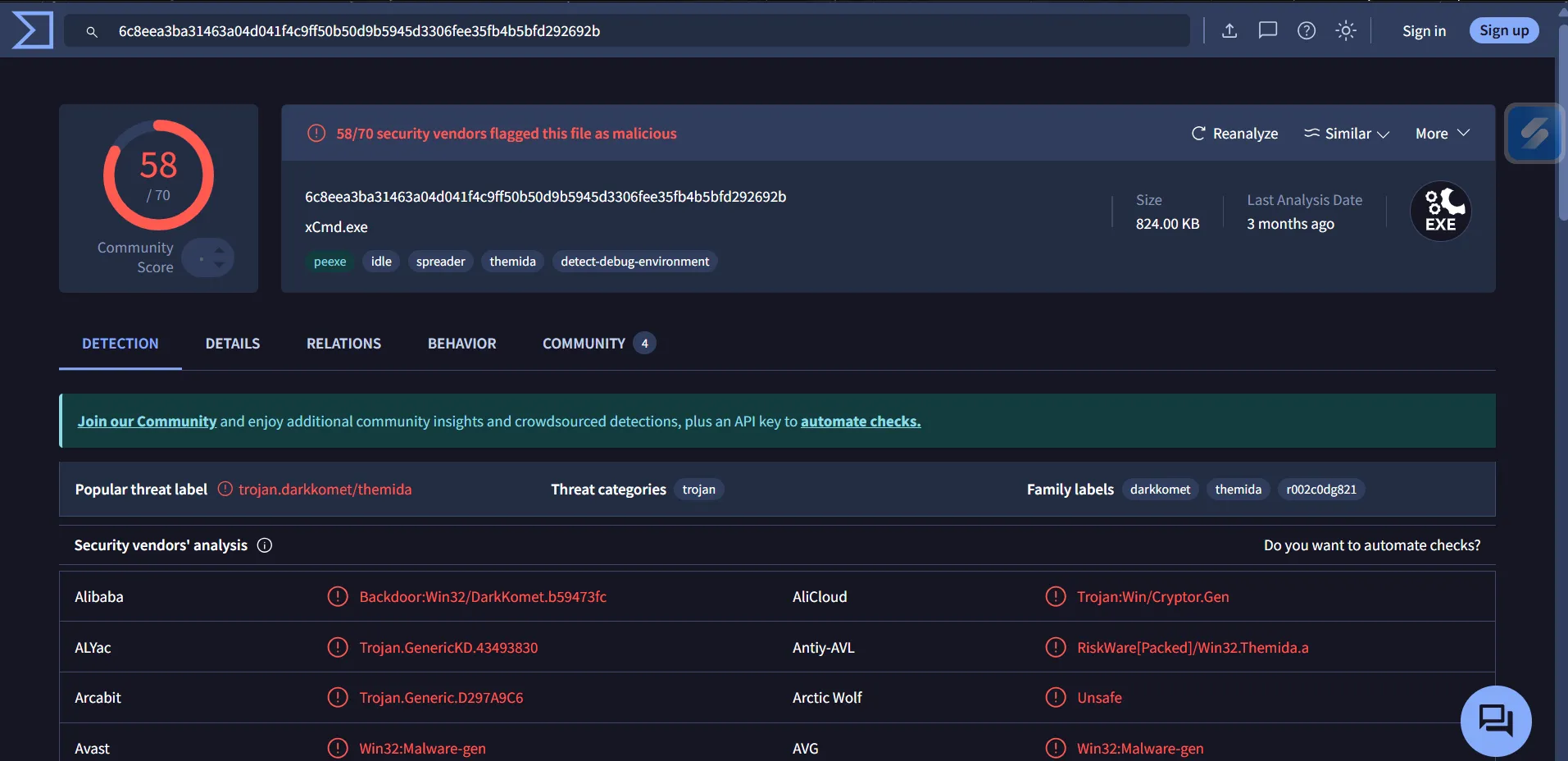Follow the automate checks link
Screen dimensions: 1568x761
[x=861, y=422]
